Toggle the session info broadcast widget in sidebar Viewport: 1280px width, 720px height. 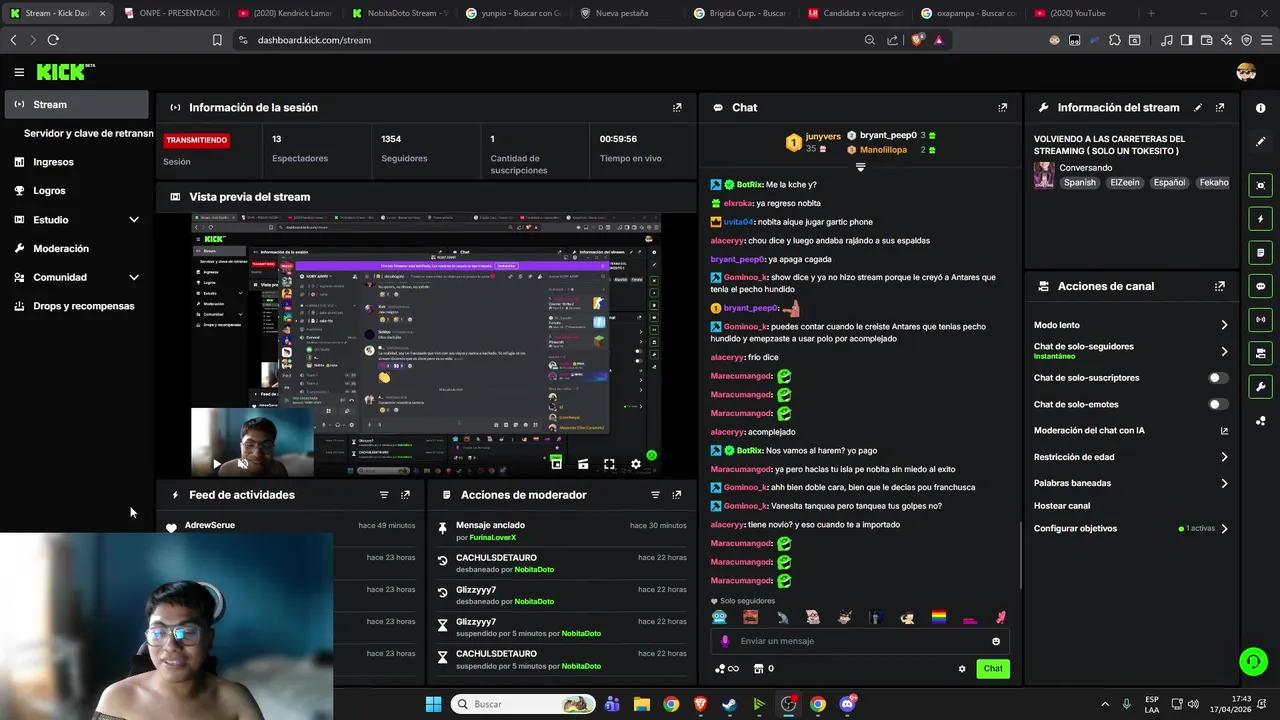1260,320
